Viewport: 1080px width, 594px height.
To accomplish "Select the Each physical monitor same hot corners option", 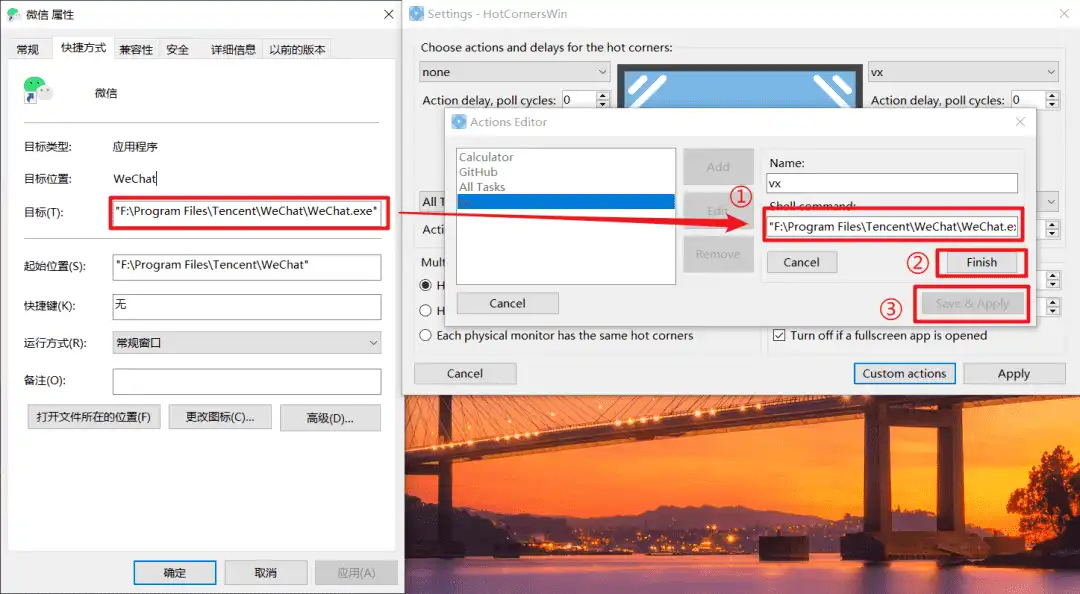I will [557, 336].
